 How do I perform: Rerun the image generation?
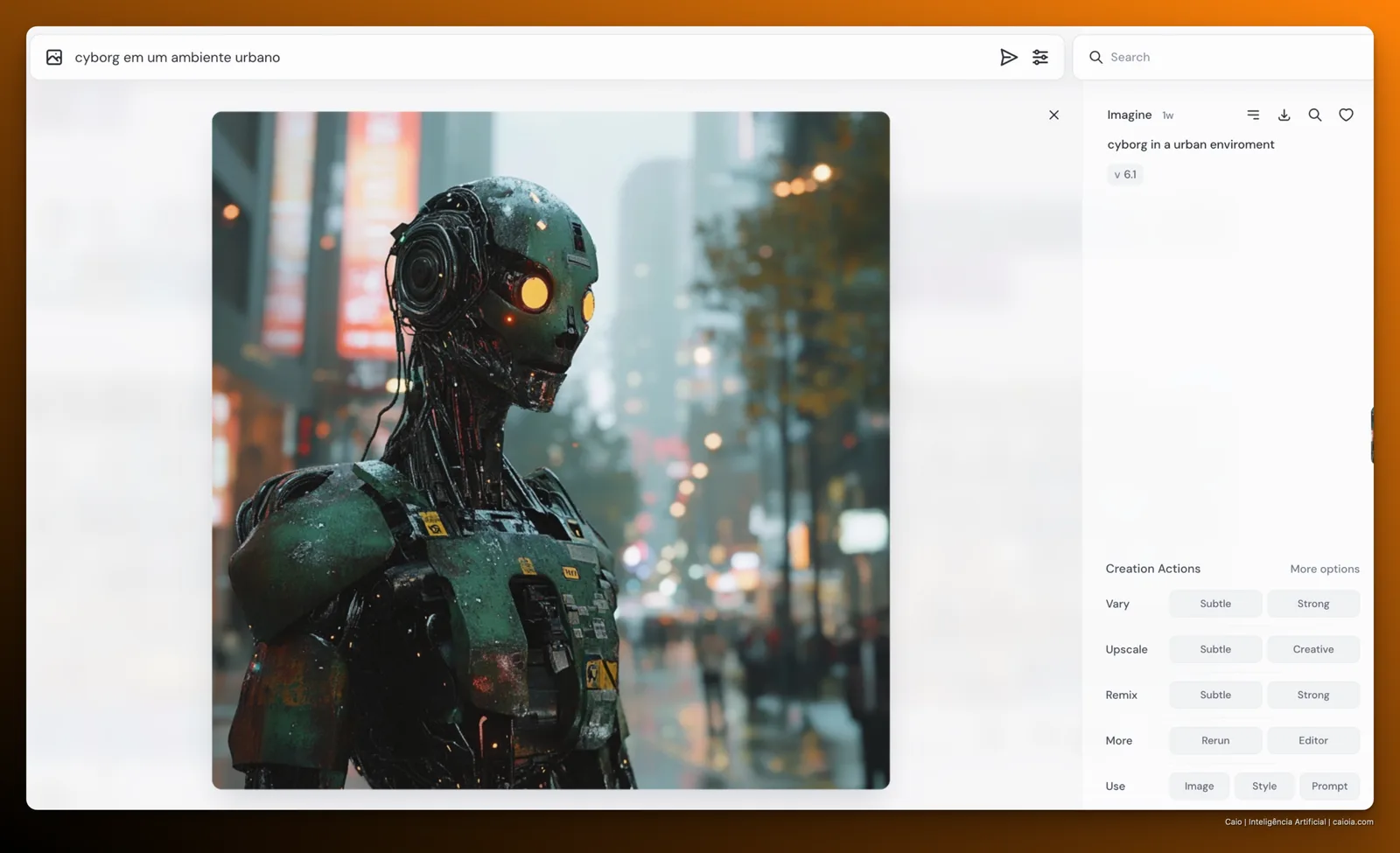pyautogui.click(x=1215, y=740)
